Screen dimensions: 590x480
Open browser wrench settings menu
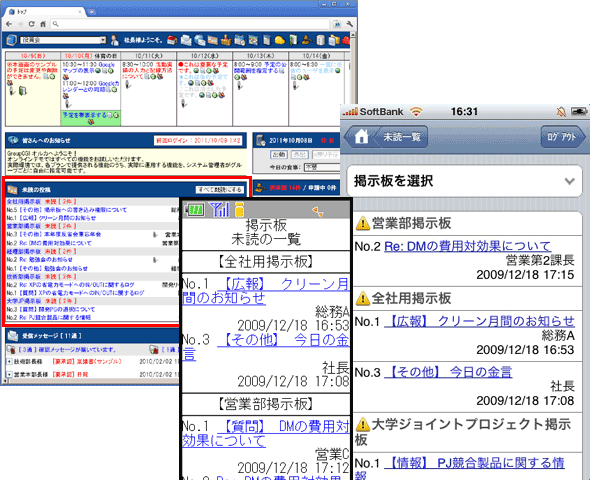[x=350, y=24]
